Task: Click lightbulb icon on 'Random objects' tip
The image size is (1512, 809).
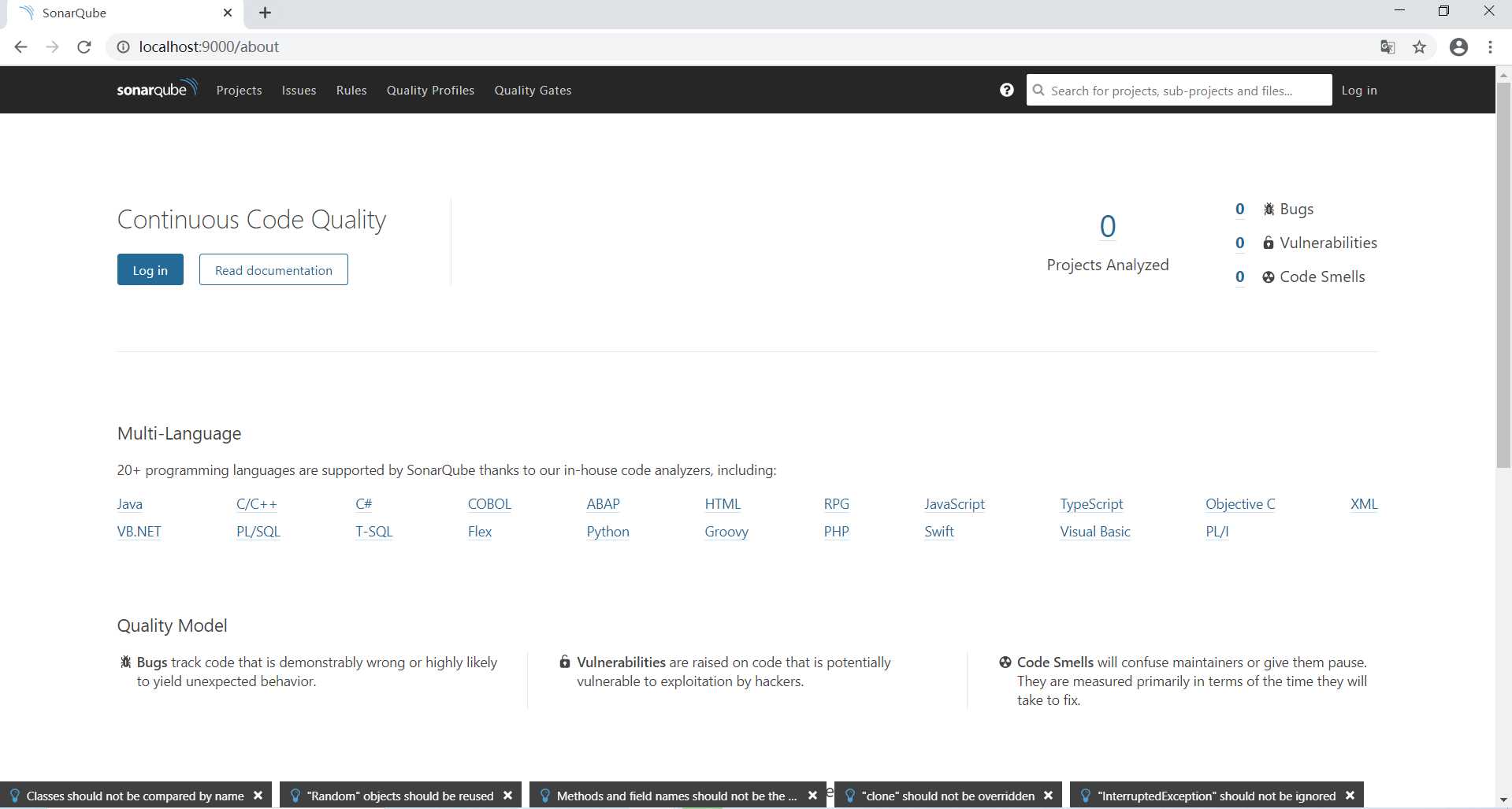Action: pos(295,796)
